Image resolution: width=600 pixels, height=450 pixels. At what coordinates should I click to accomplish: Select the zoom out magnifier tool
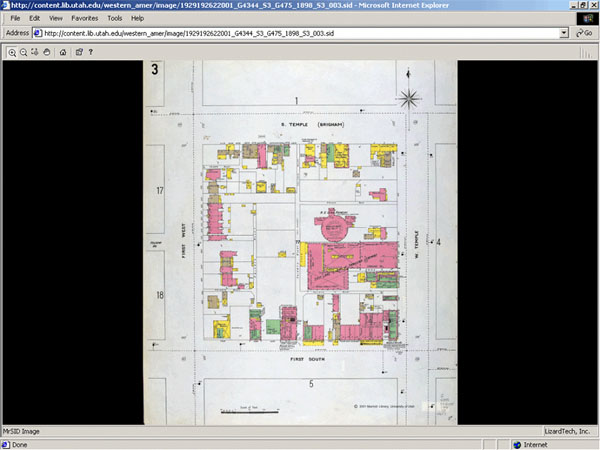tap(24, 51)
